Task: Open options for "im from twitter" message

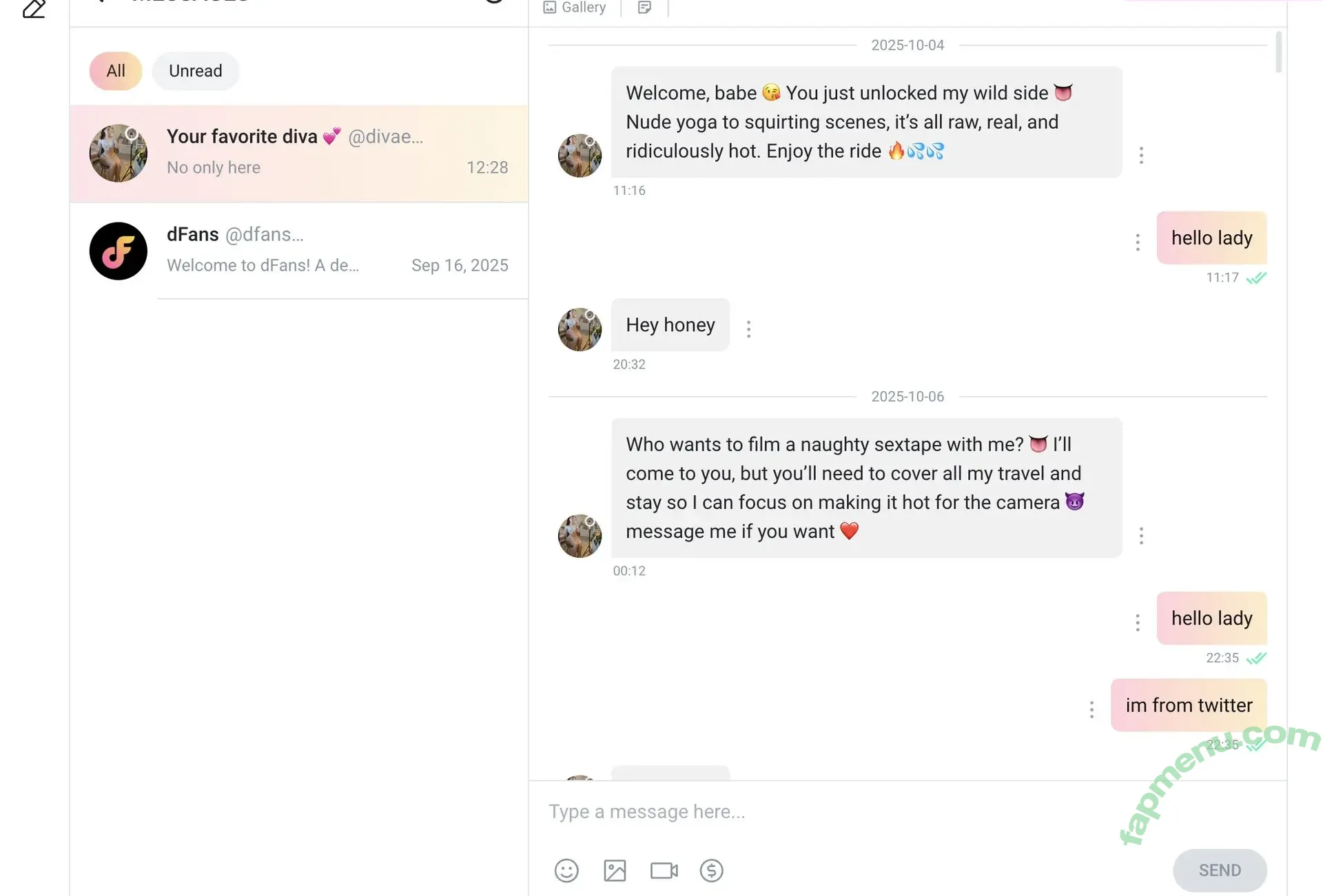Action: [x=1091, y=709]
